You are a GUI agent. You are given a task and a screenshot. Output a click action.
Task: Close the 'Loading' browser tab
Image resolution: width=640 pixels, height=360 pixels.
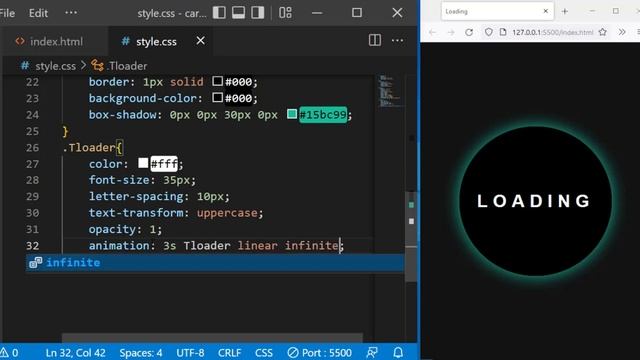pos(546,11)
